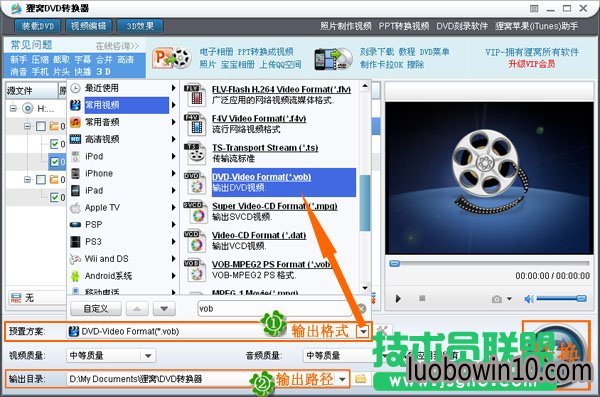Open the 视频质量 dropdown

148,356
